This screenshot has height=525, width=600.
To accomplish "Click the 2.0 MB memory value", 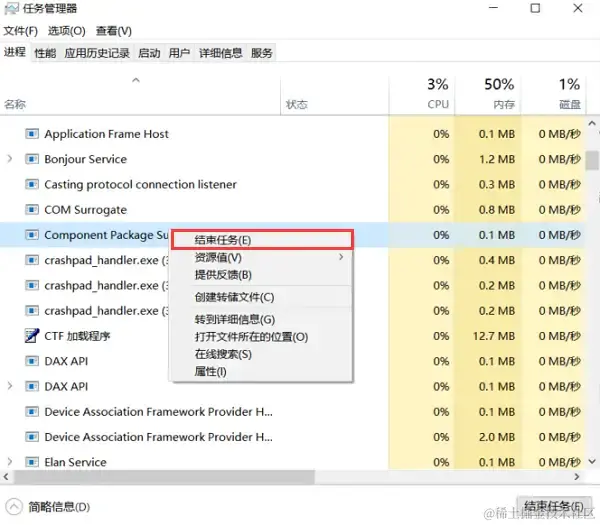I will 497,437.
